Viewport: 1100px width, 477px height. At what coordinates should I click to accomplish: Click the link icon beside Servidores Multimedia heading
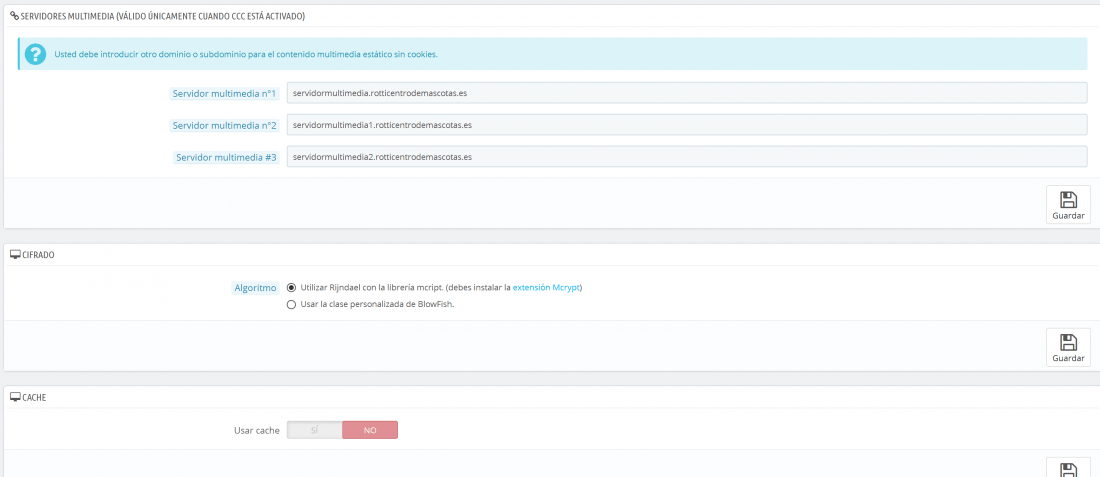(x=14, y=15)
